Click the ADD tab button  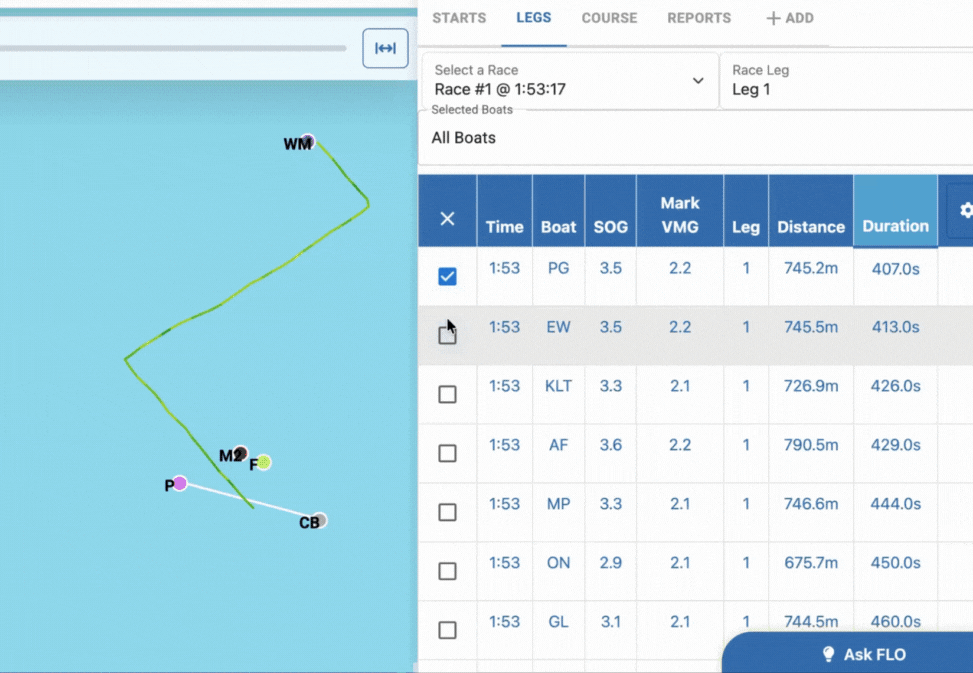pyautogui.click(x=789, y=18)
